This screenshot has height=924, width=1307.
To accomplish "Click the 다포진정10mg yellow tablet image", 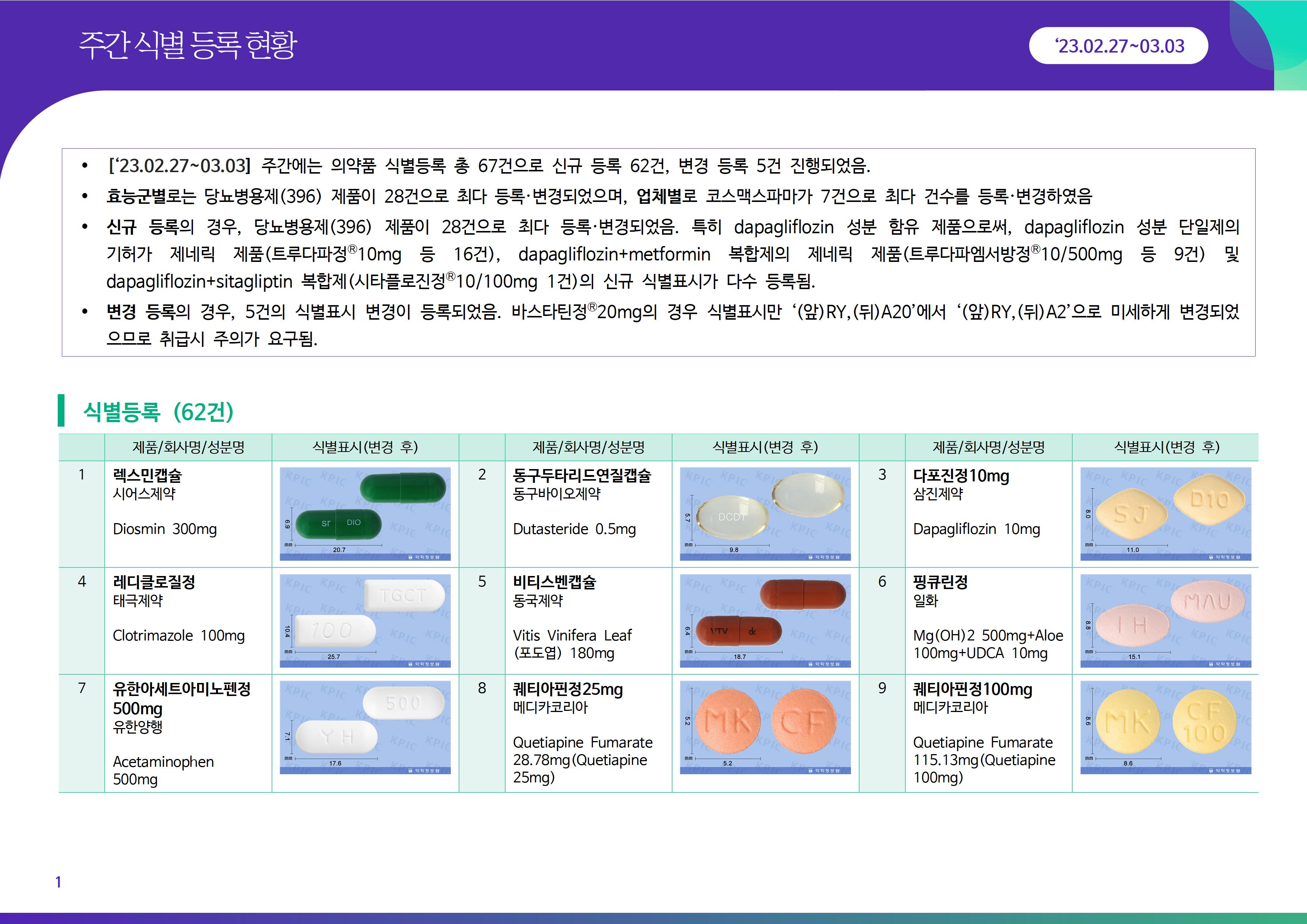I will pyautogui.click(x=1165, y=513).
